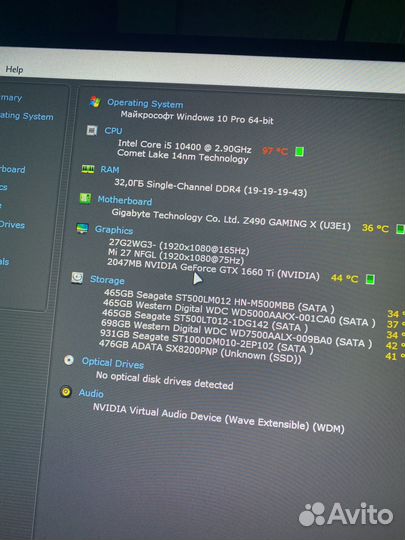Click the CPU chip icon

[x=92, y=130]
